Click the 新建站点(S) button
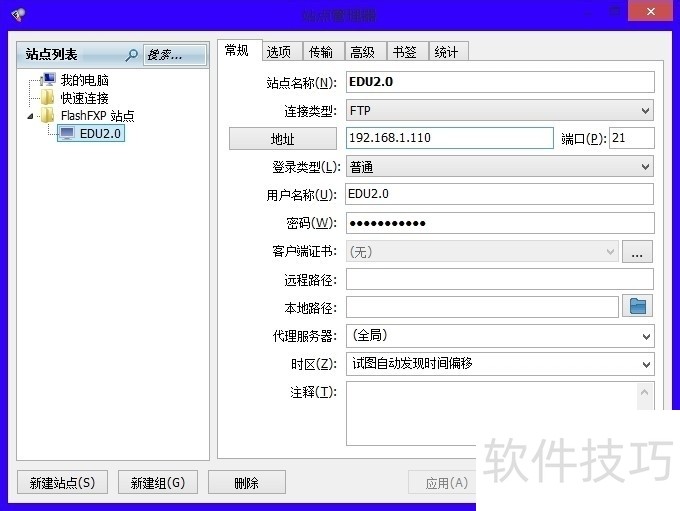Screen dimensions: 680x511 62,483
